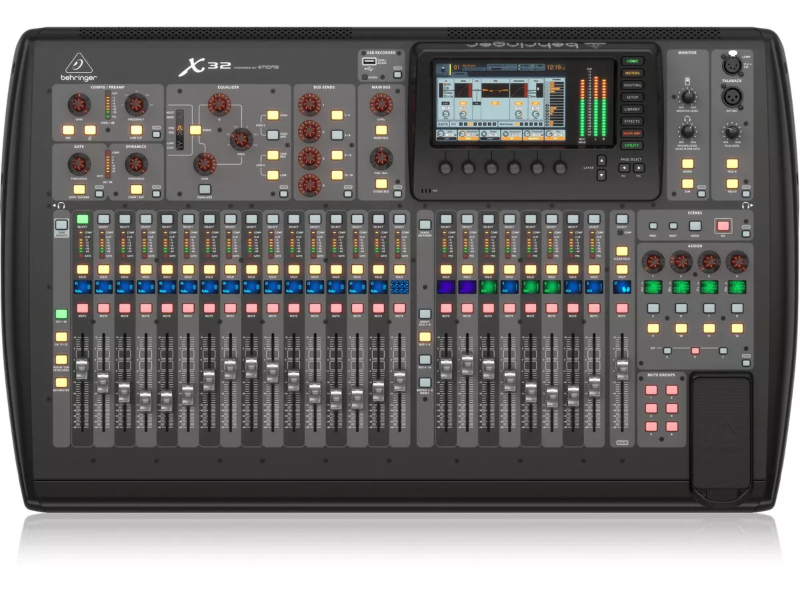Image resolution: width=800 pixels, height=593 pixels.
Task: Toggle the Low Cut filter button
Action: (x=134, y=130)
